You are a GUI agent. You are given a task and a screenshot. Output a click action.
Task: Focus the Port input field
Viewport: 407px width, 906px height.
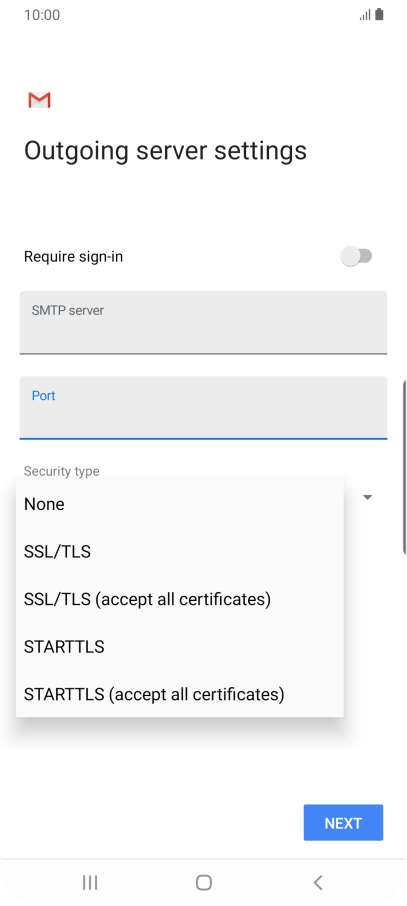point(204,408)
